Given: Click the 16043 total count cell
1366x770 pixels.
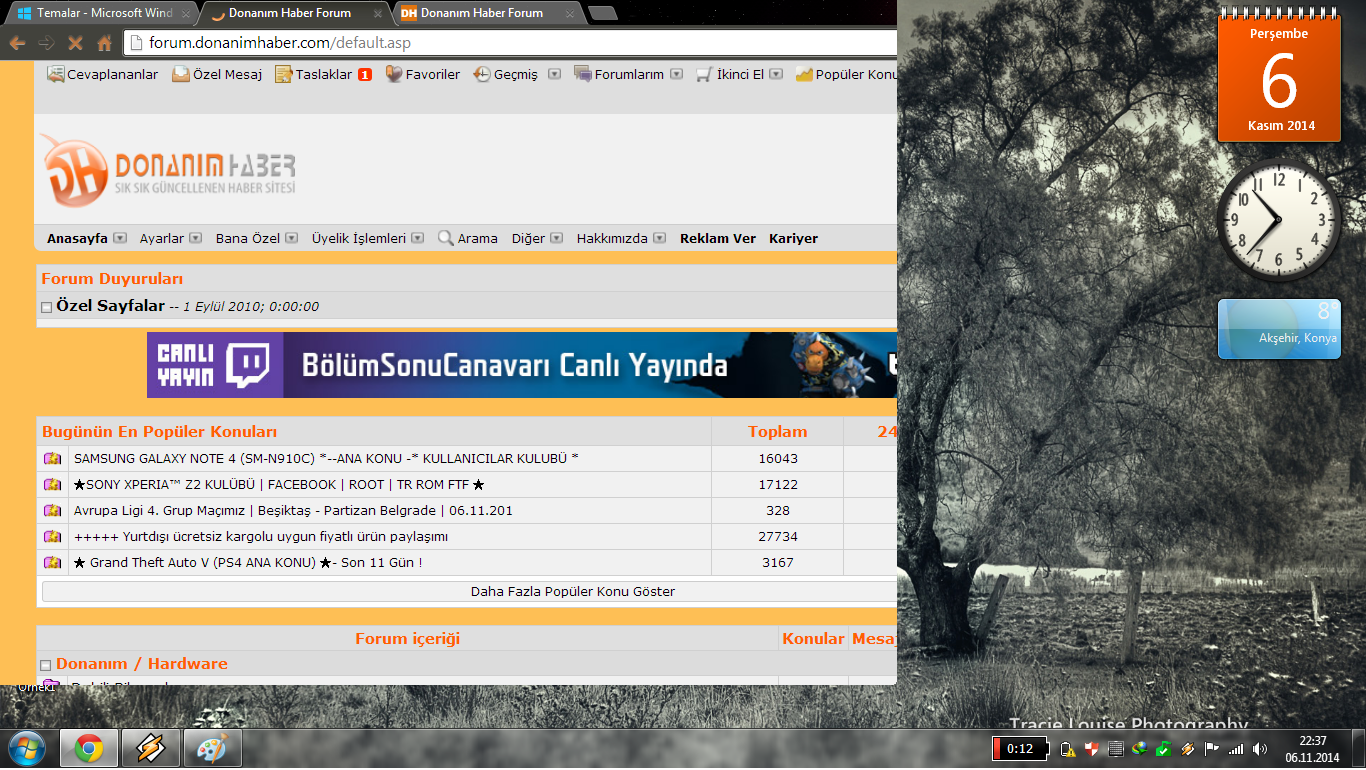Looking at the screenshot, I should pyautogui.click(x=778, y=458).
